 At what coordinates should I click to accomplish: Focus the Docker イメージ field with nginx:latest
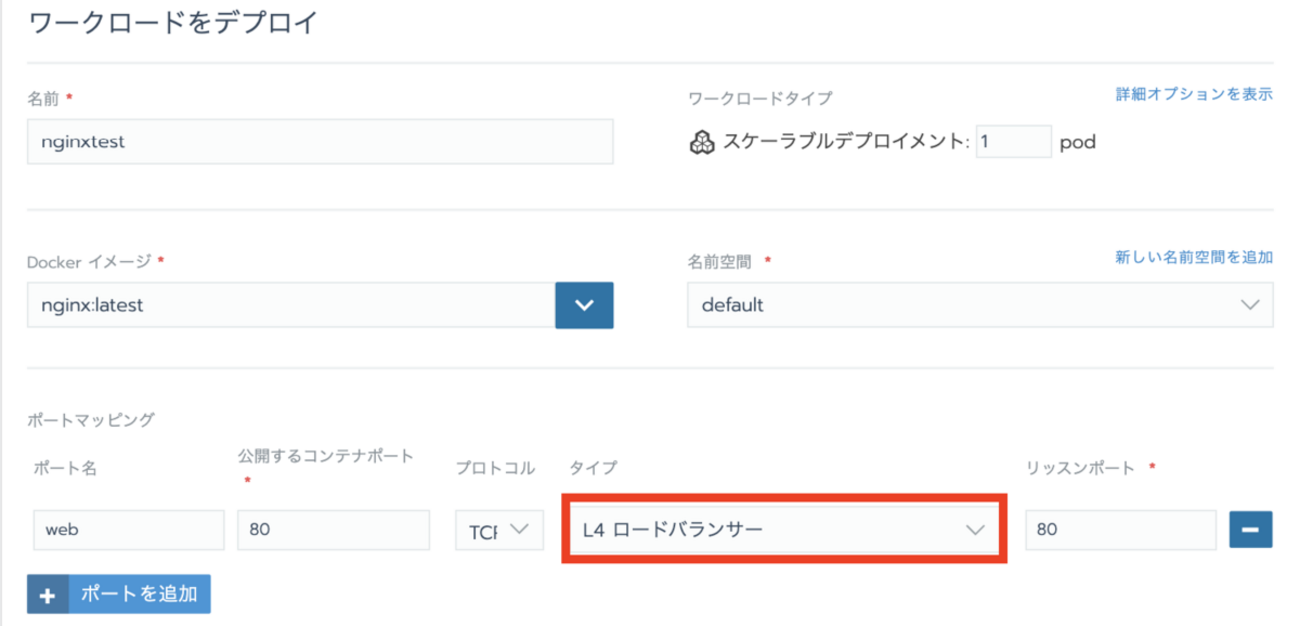(x=290, y=306)
